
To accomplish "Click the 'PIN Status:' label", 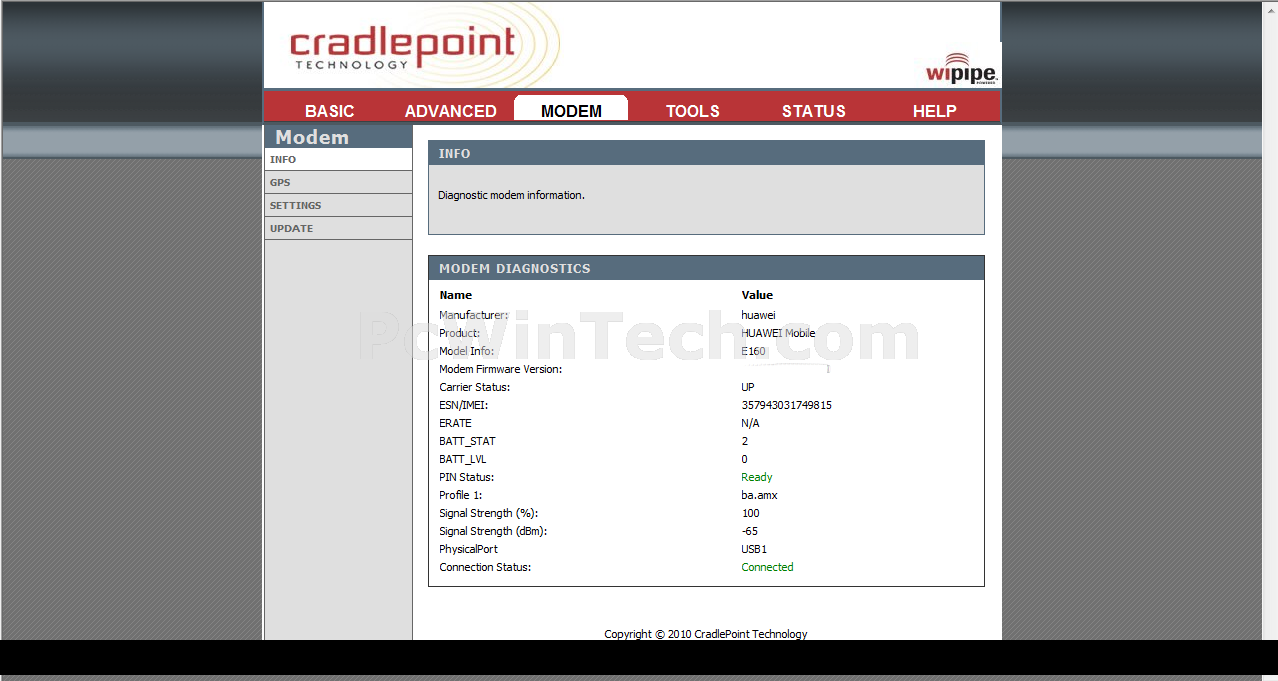I will point(466,477).
